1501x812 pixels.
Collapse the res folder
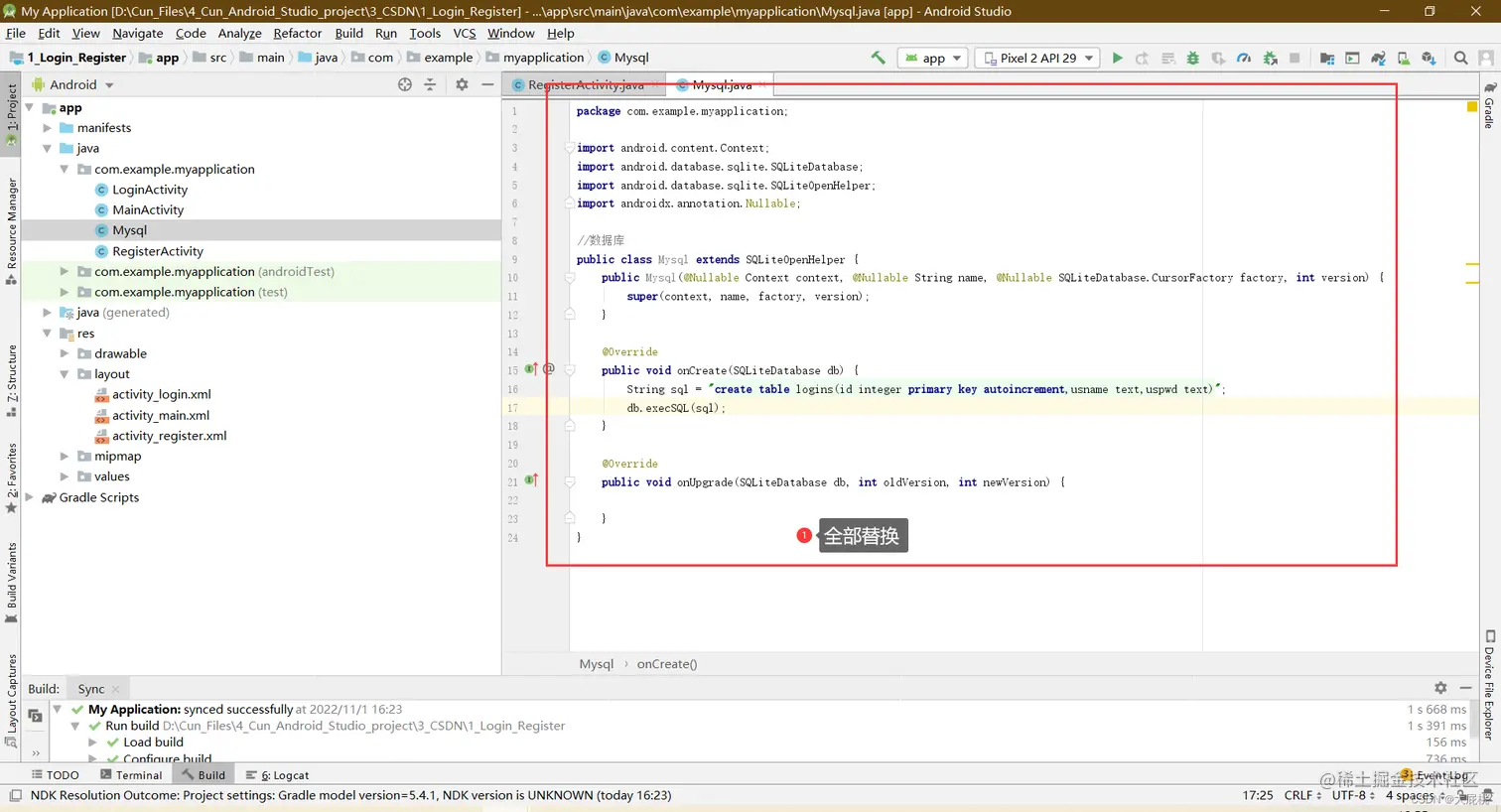click(47, 333)
